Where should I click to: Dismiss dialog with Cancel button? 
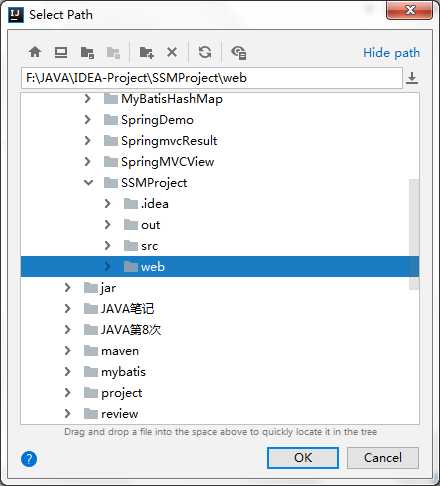point(383,458)
